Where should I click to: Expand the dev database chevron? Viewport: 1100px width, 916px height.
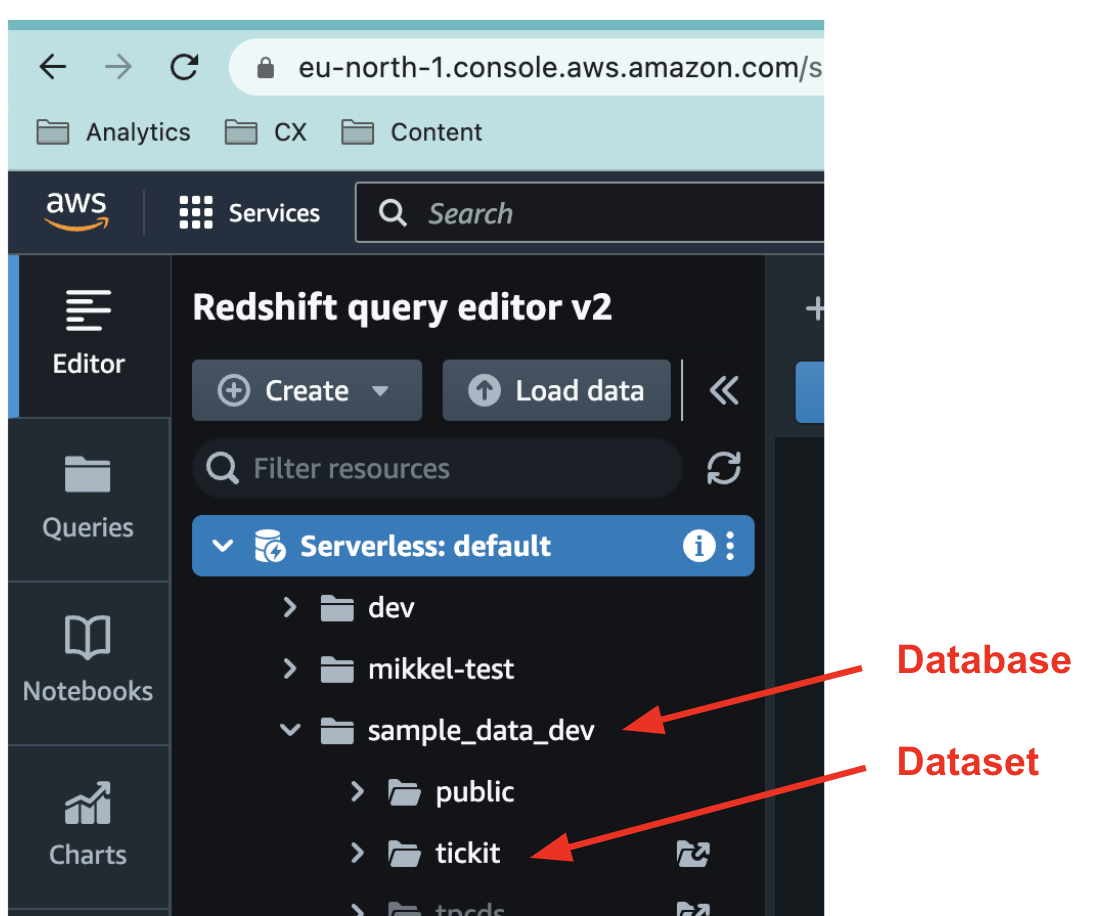coord(290,607)
